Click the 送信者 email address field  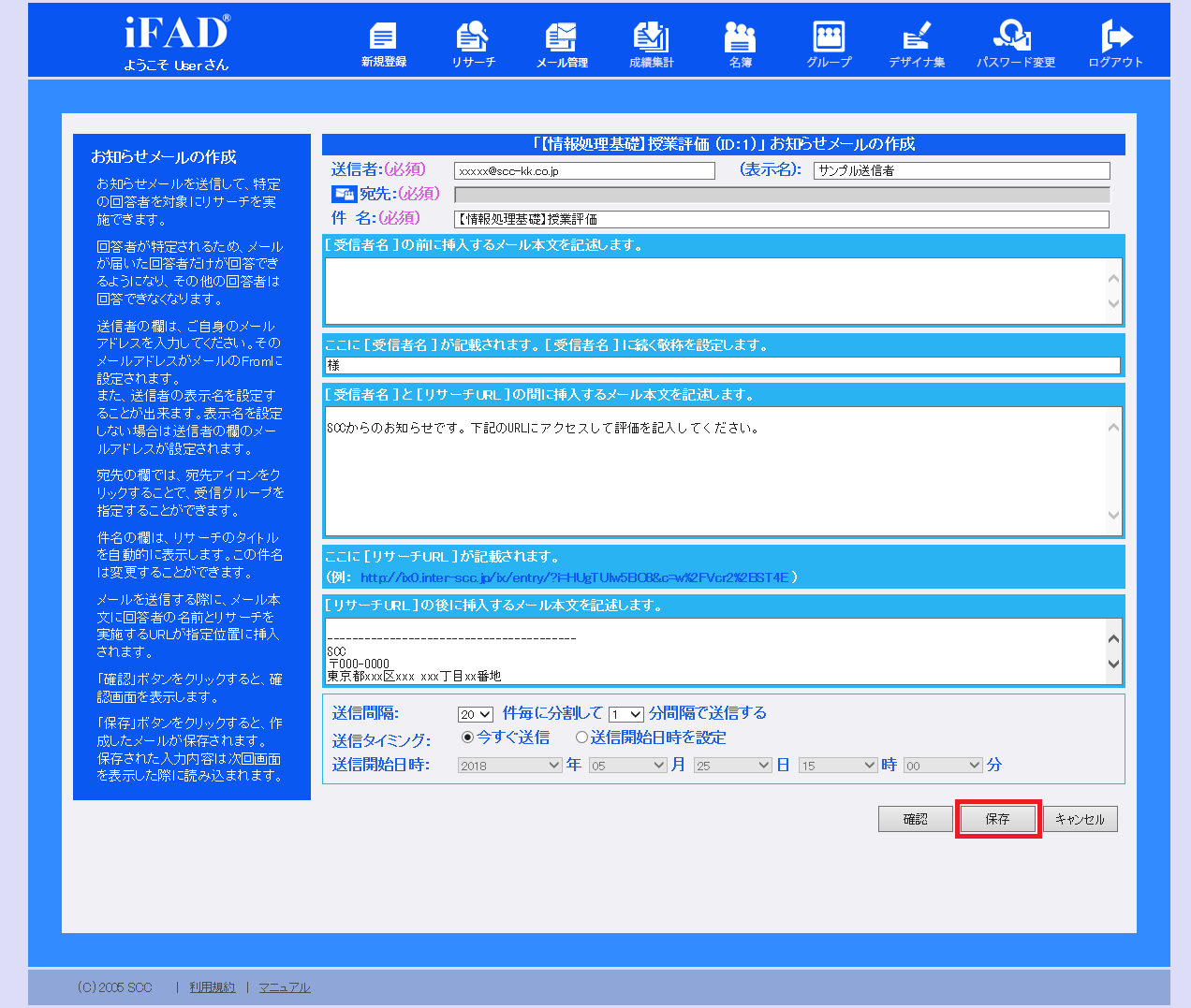(584, 171)
